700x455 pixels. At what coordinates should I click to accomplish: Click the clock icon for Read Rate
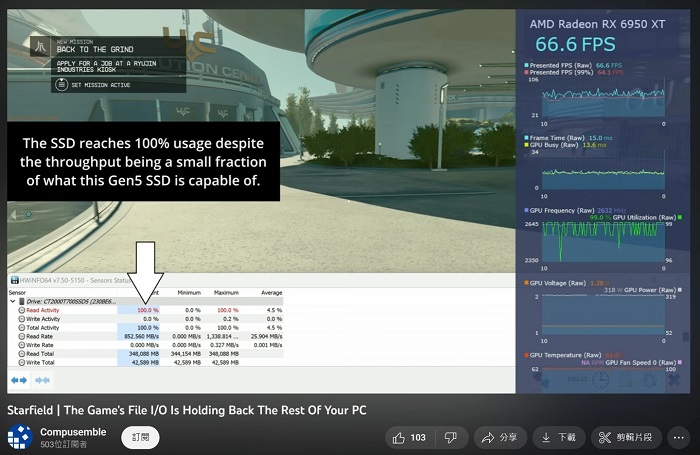pos(21,336)
